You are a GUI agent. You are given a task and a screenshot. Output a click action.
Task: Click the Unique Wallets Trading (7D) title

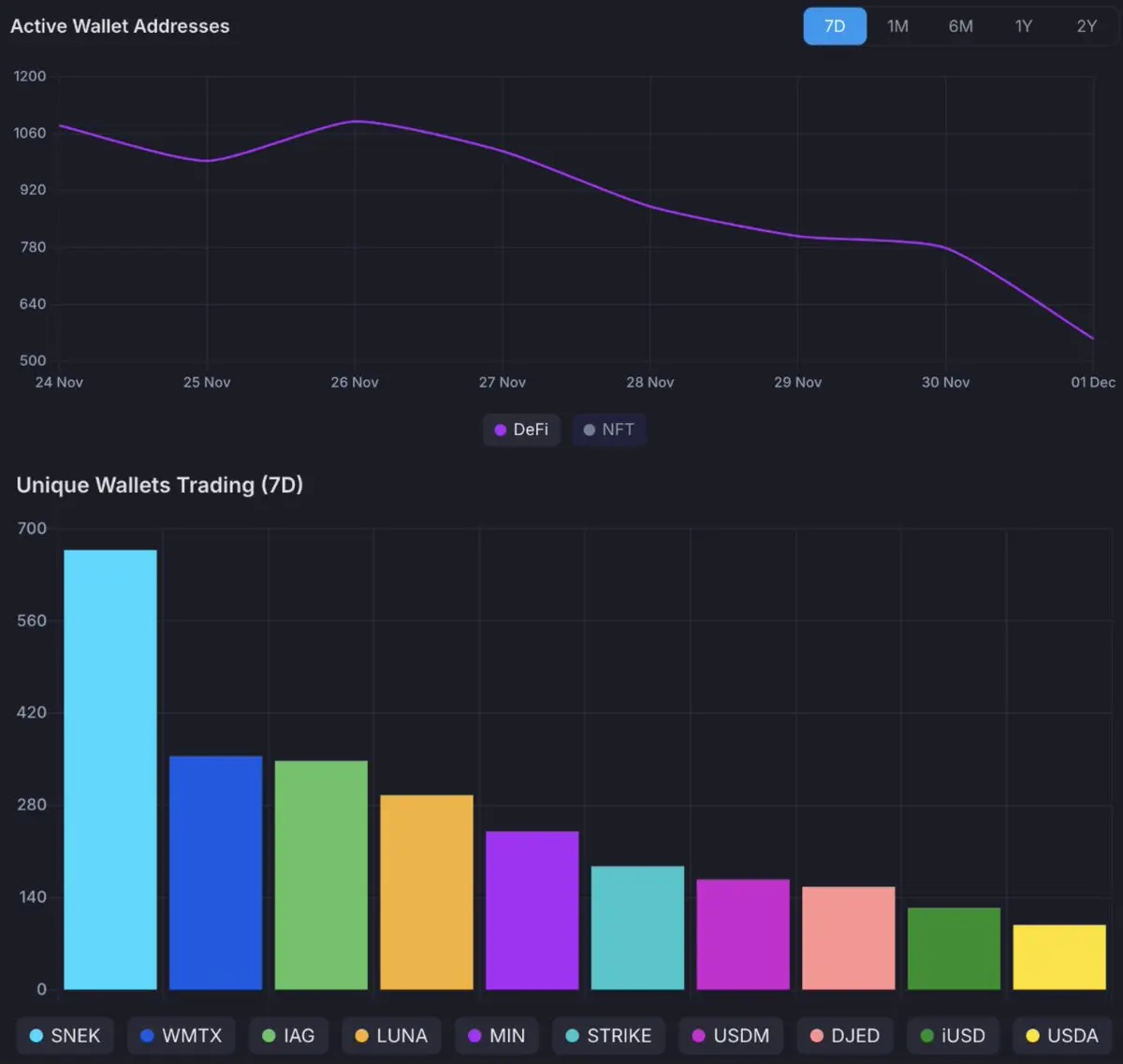point(160,485)
